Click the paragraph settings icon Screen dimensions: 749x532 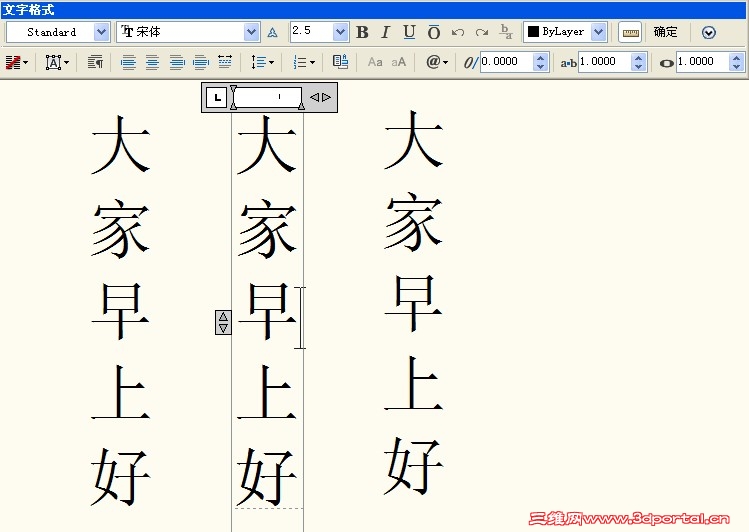point(95,62)
